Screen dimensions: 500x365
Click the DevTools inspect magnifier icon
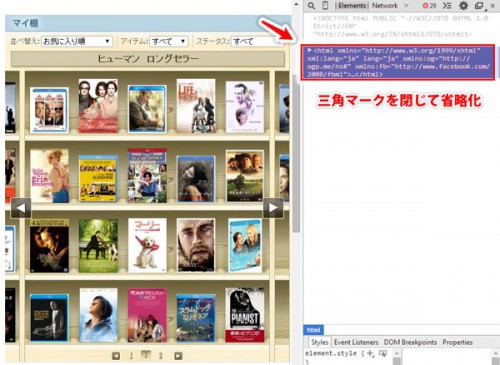pyautogui.click(x=311, y=6)
